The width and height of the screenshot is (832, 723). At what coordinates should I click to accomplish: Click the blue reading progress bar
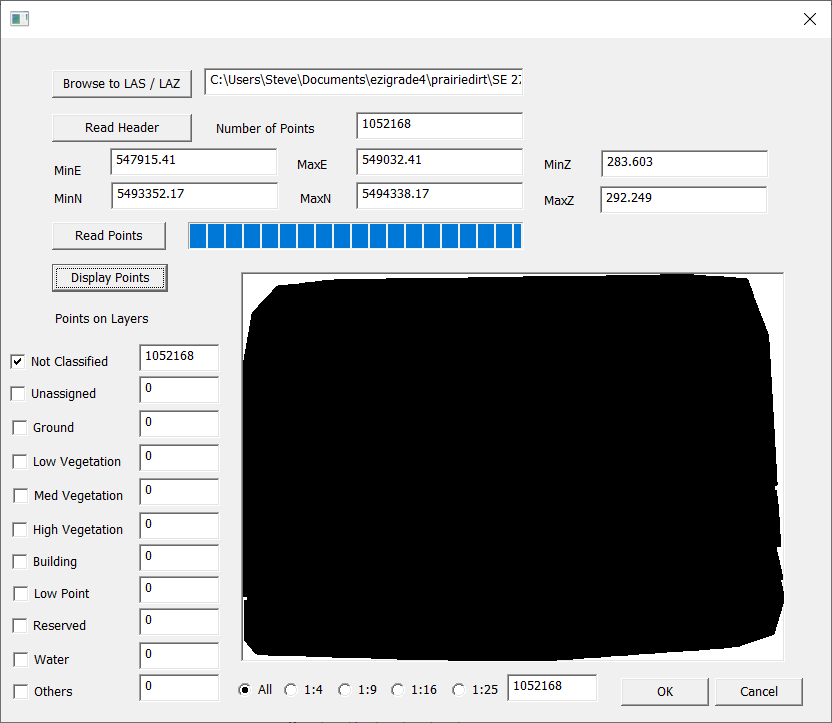(x=355, y=236)
